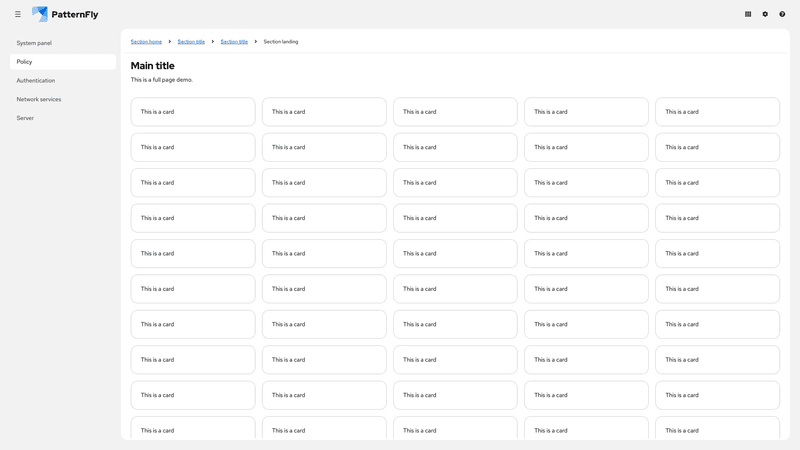Viewport: 800px width, 450px height.
Task: Click the Section home breadcrumb link
Action: [146, 42]
